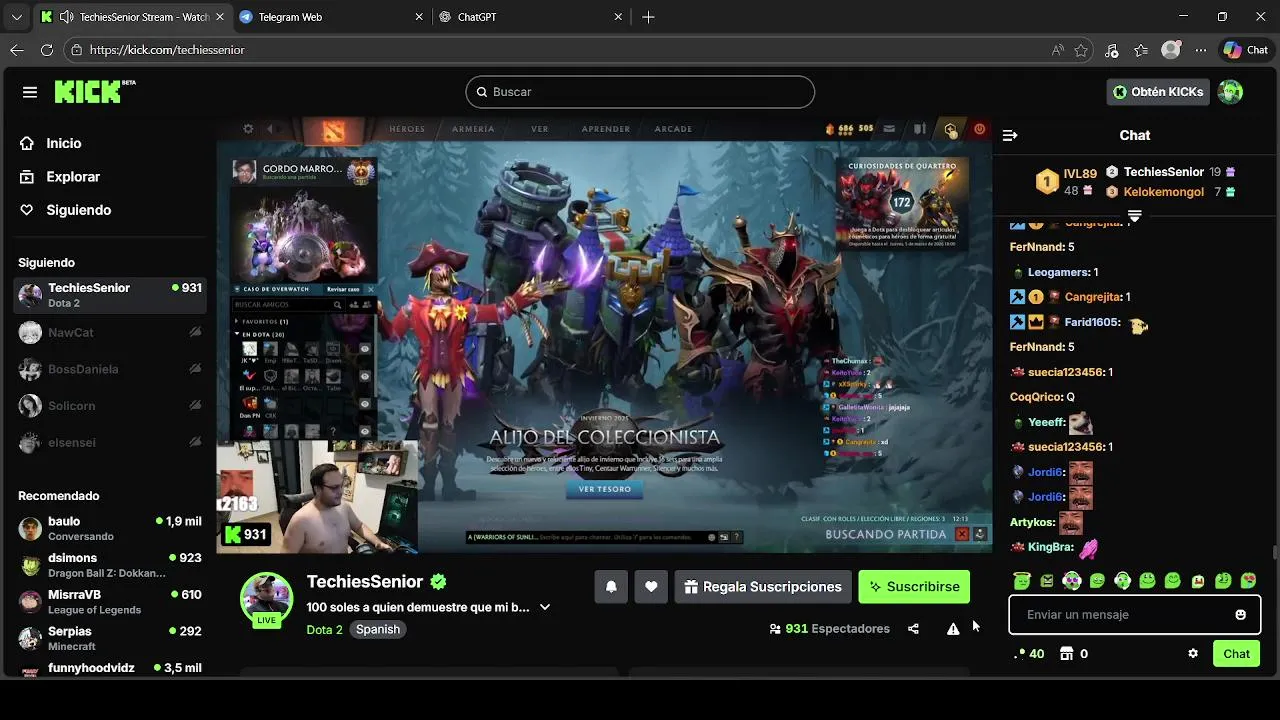The image size is (1280, 720).
Task: Open recommended channel dsimons
Action: 110,565
